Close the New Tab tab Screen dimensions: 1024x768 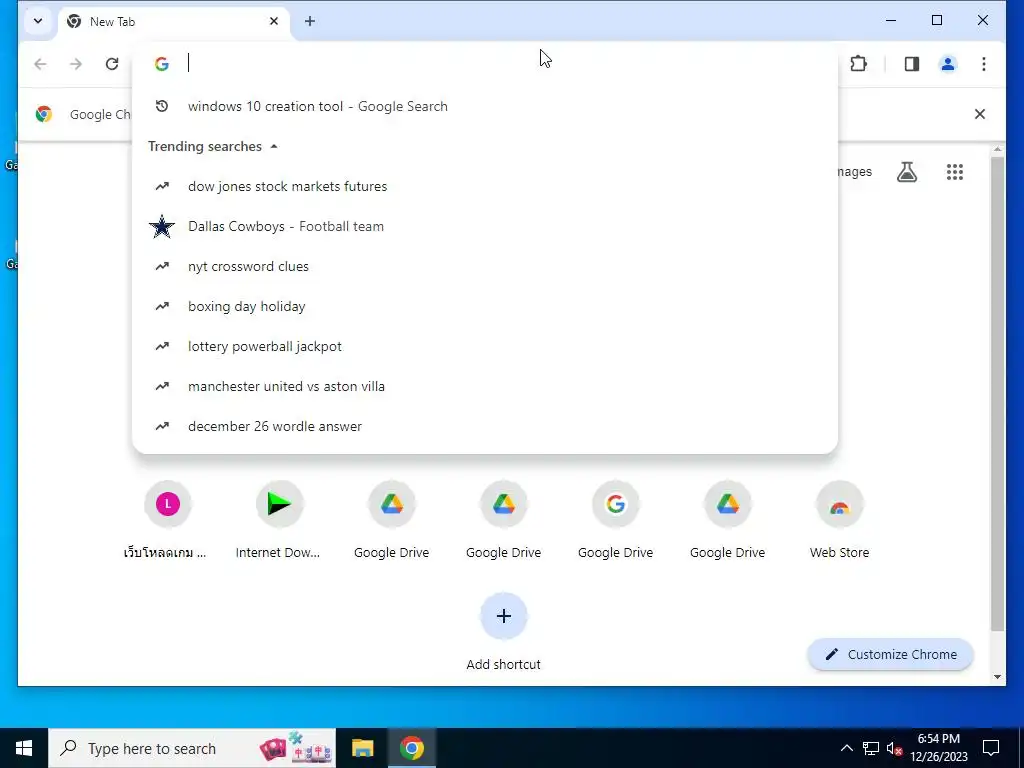point(274,22)
